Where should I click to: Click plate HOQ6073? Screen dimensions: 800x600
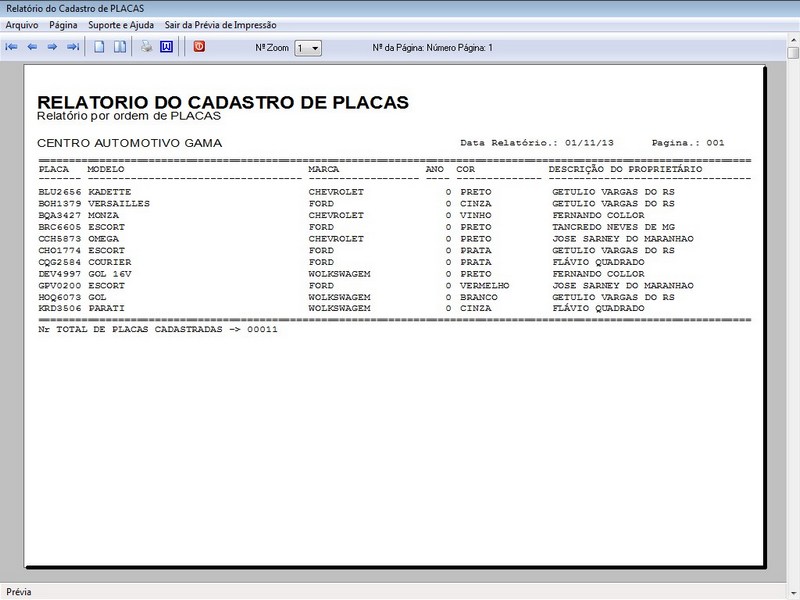[60, 297]
